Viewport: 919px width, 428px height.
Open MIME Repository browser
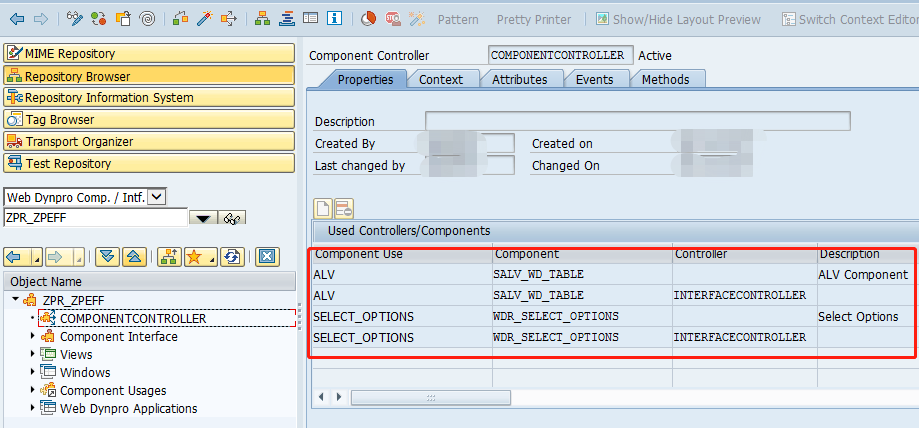[x=149, y=53]
